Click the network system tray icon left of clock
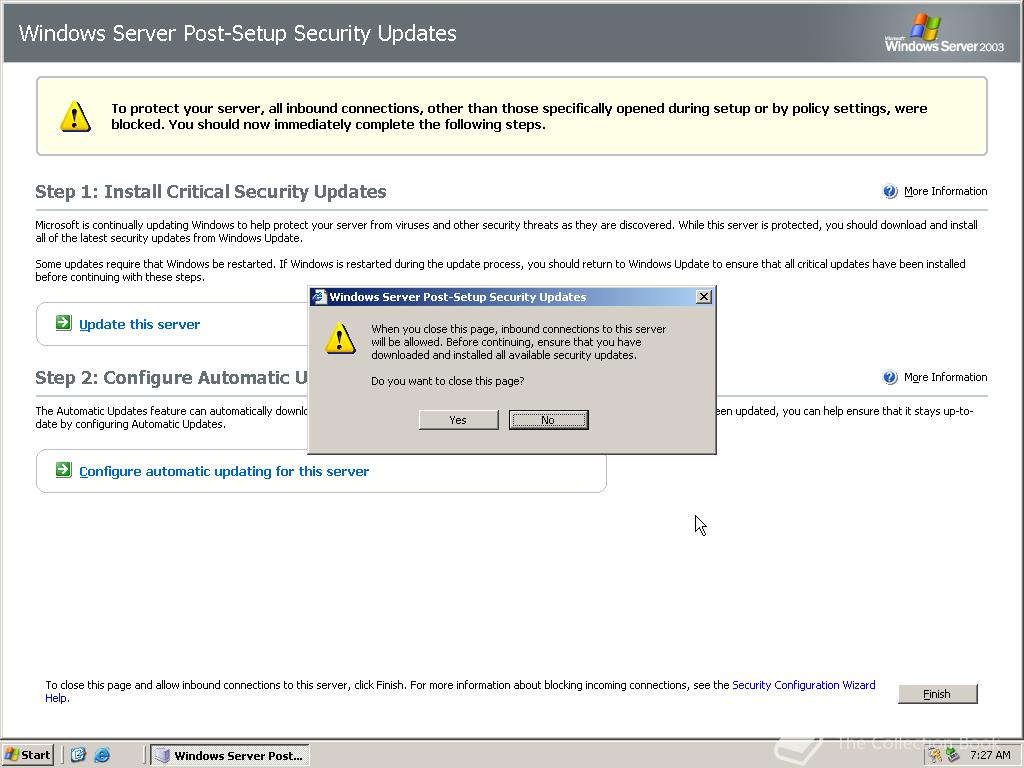This screenshot has width=1024, height=768. pyautogui.click(x=952, y=756)
